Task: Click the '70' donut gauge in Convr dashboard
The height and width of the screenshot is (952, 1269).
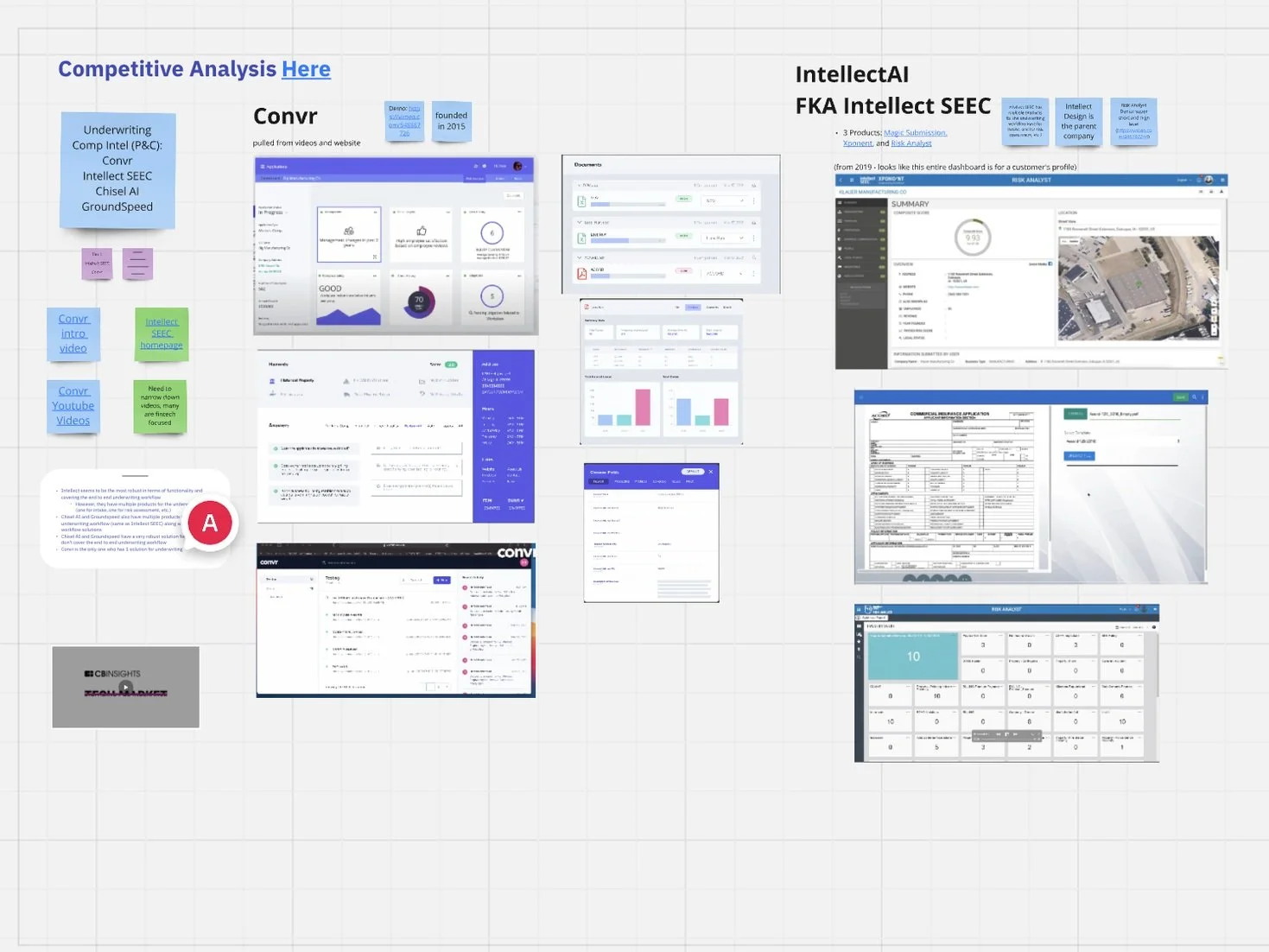Action: click(419, 301)
